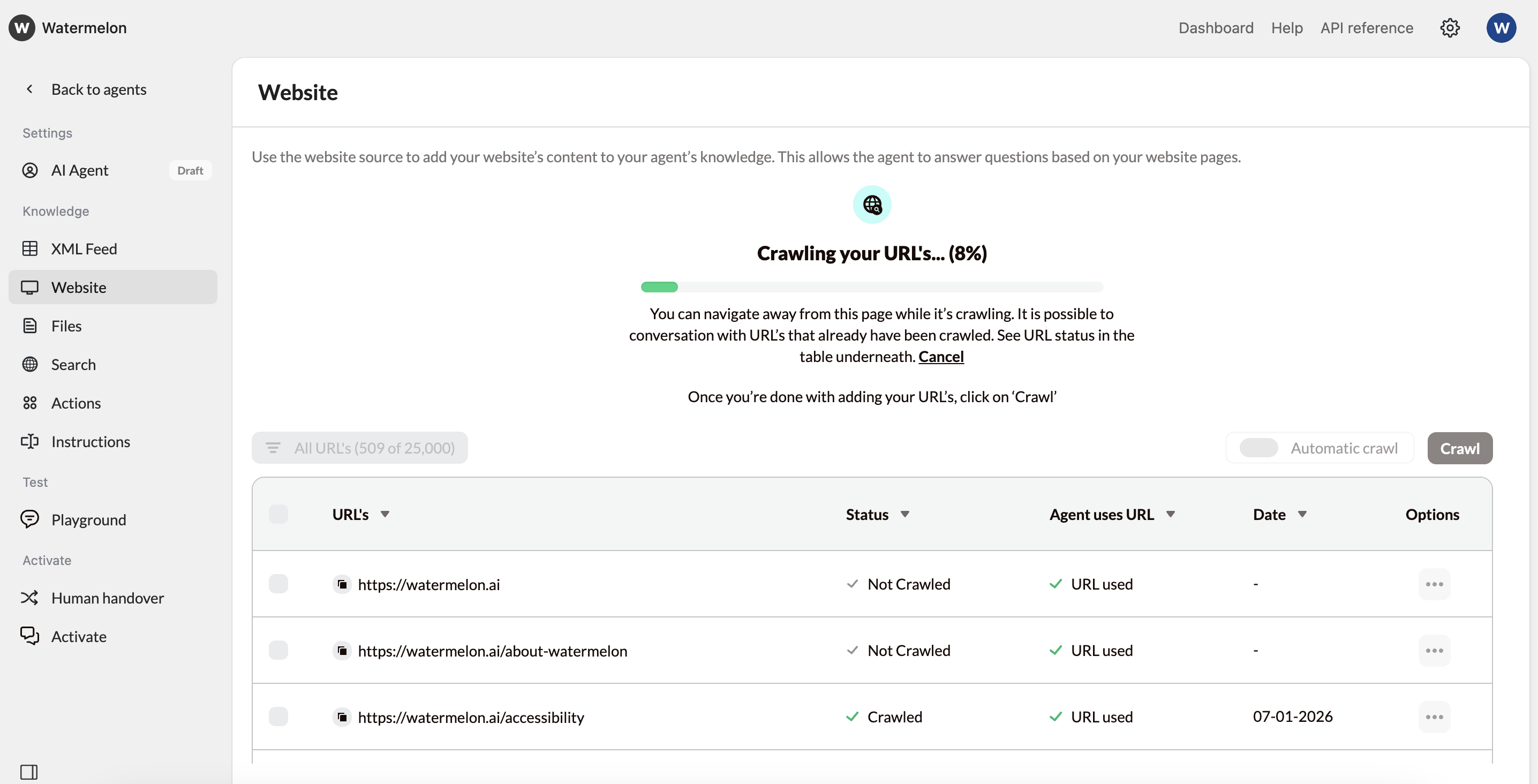Toggle the Automatic crawl switch
This screenshot has height=784, width=1538.
1258,448
